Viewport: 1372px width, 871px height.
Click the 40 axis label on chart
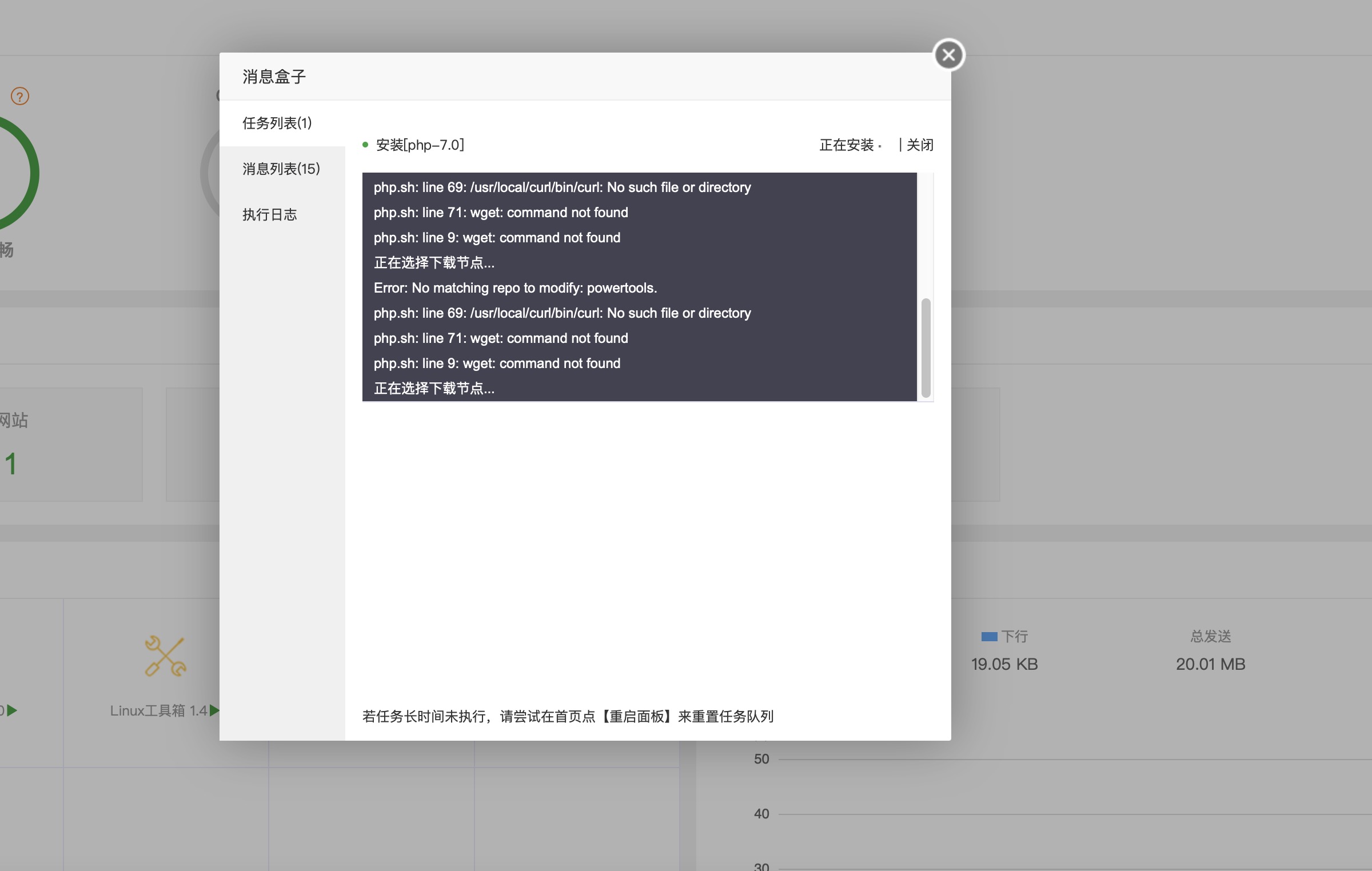tap(761, 814)
